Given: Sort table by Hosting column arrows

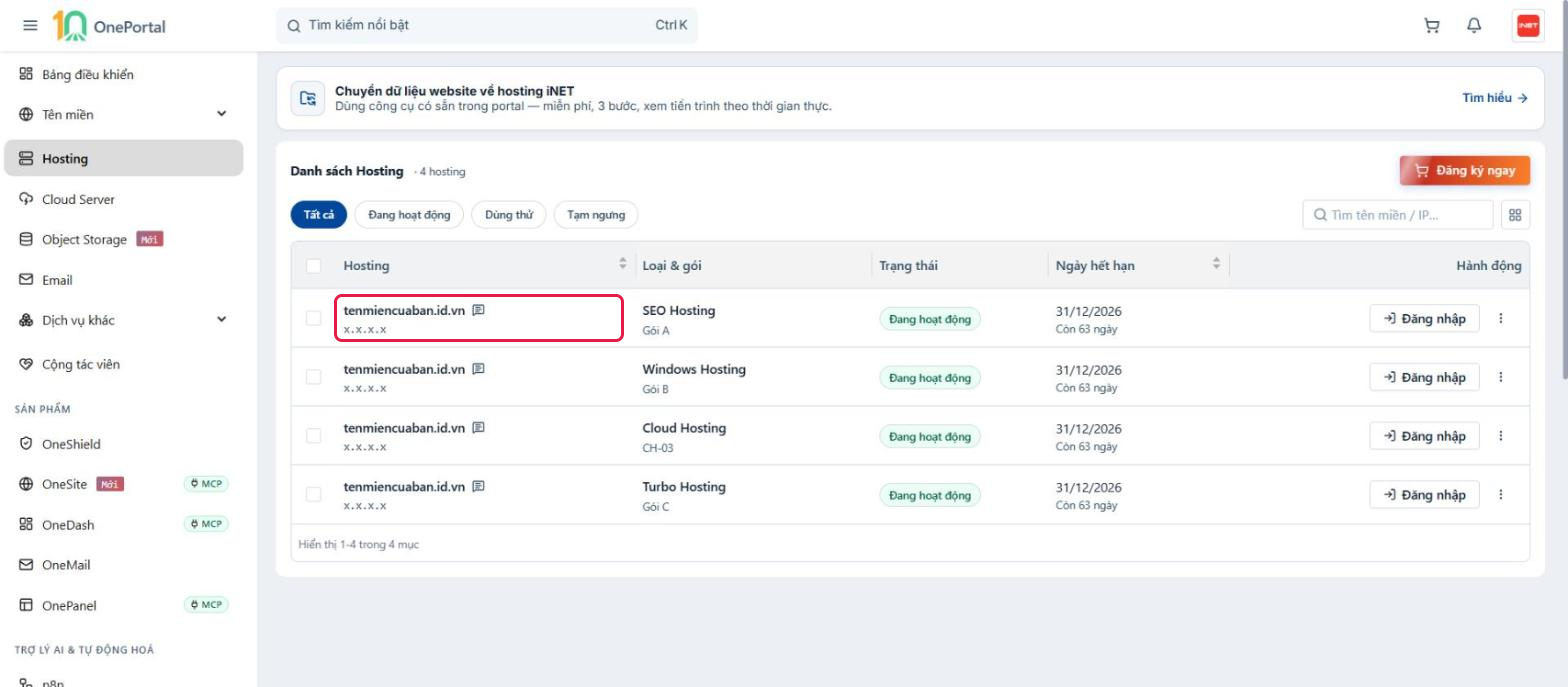Looking at the screenshot, I should (623, 264).
